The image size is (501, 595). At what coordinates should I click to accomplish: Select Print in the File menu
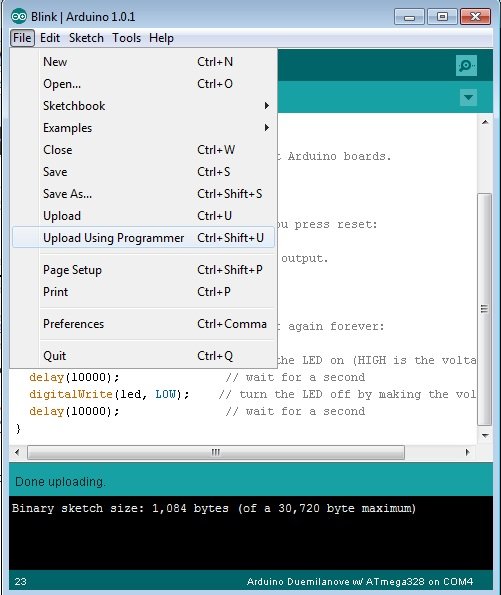coord(143,292)
